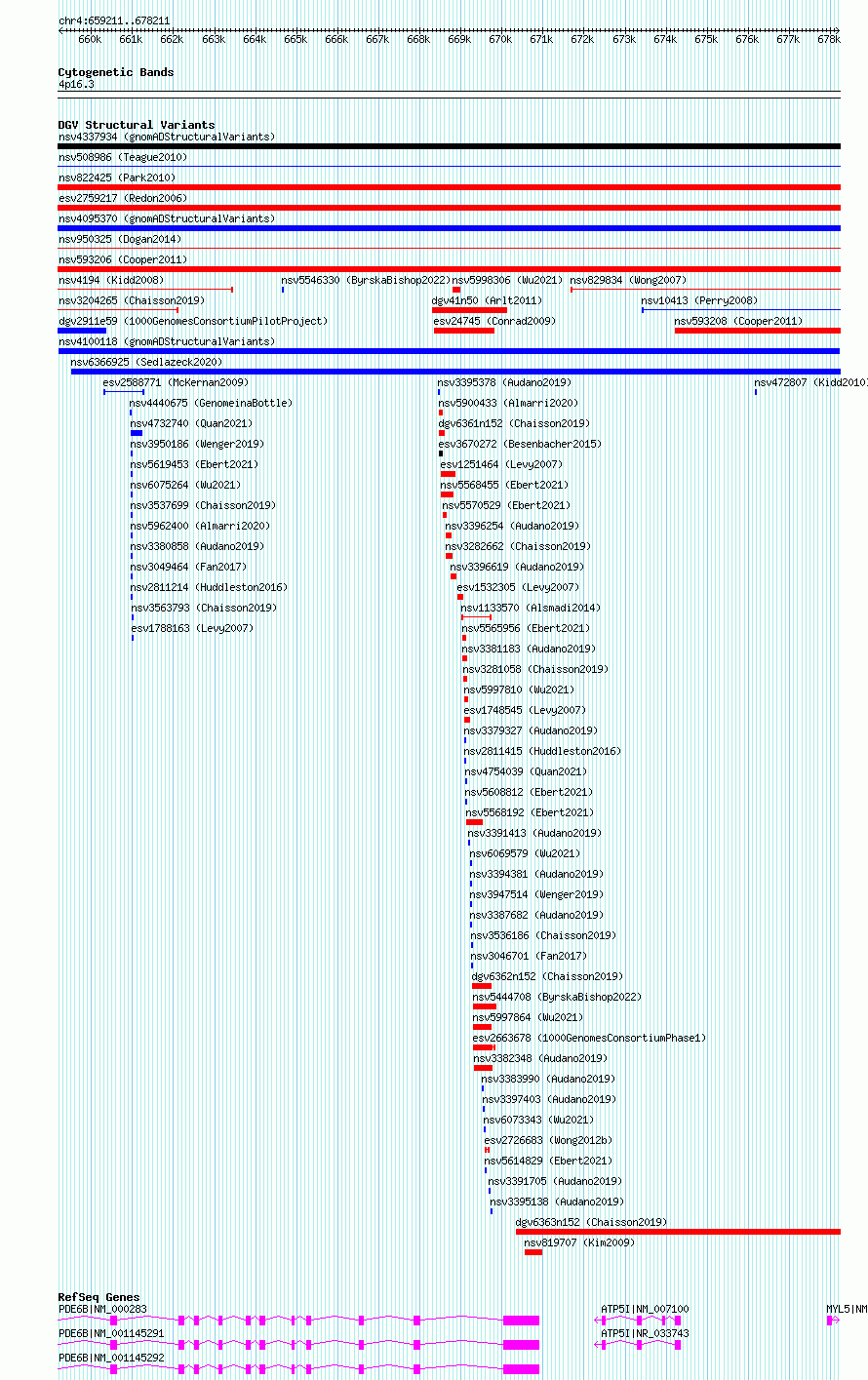Click dgv41n50 (Arlt2011) label
The image size is (868, 1380).
point(487,300)
